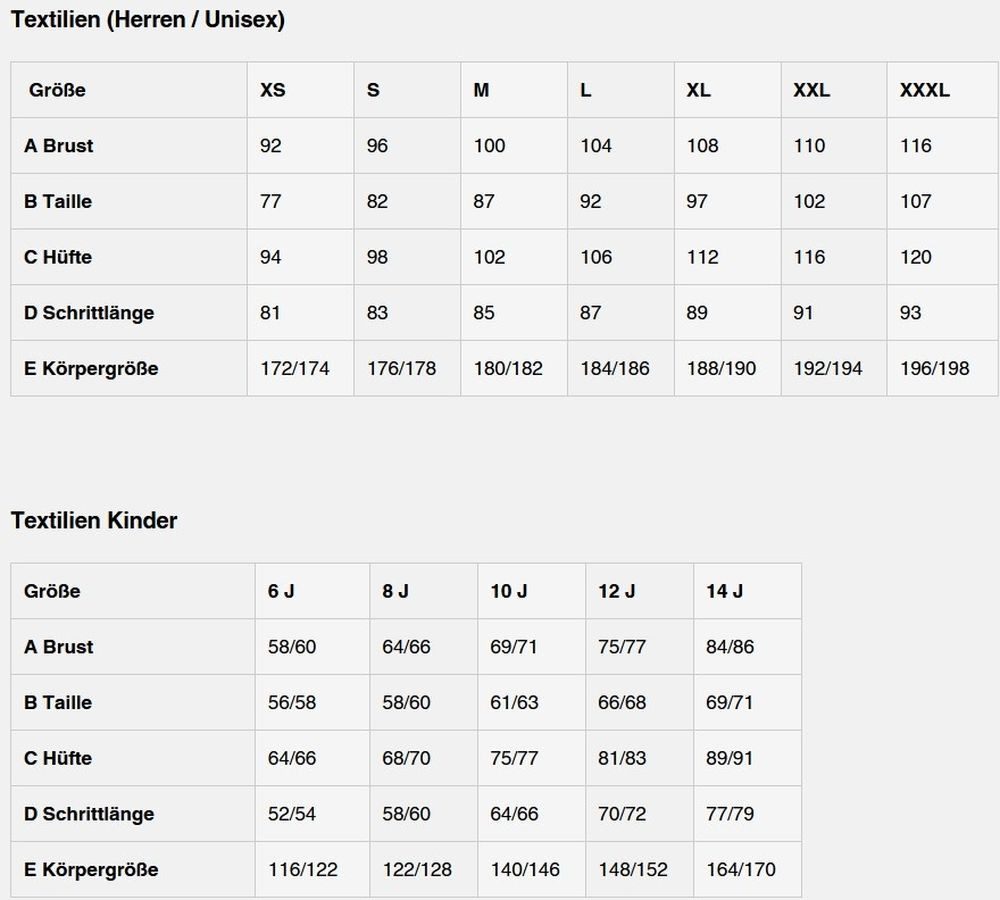
Task: Click the 'M' size column header
Action: [x=482, y=90]
